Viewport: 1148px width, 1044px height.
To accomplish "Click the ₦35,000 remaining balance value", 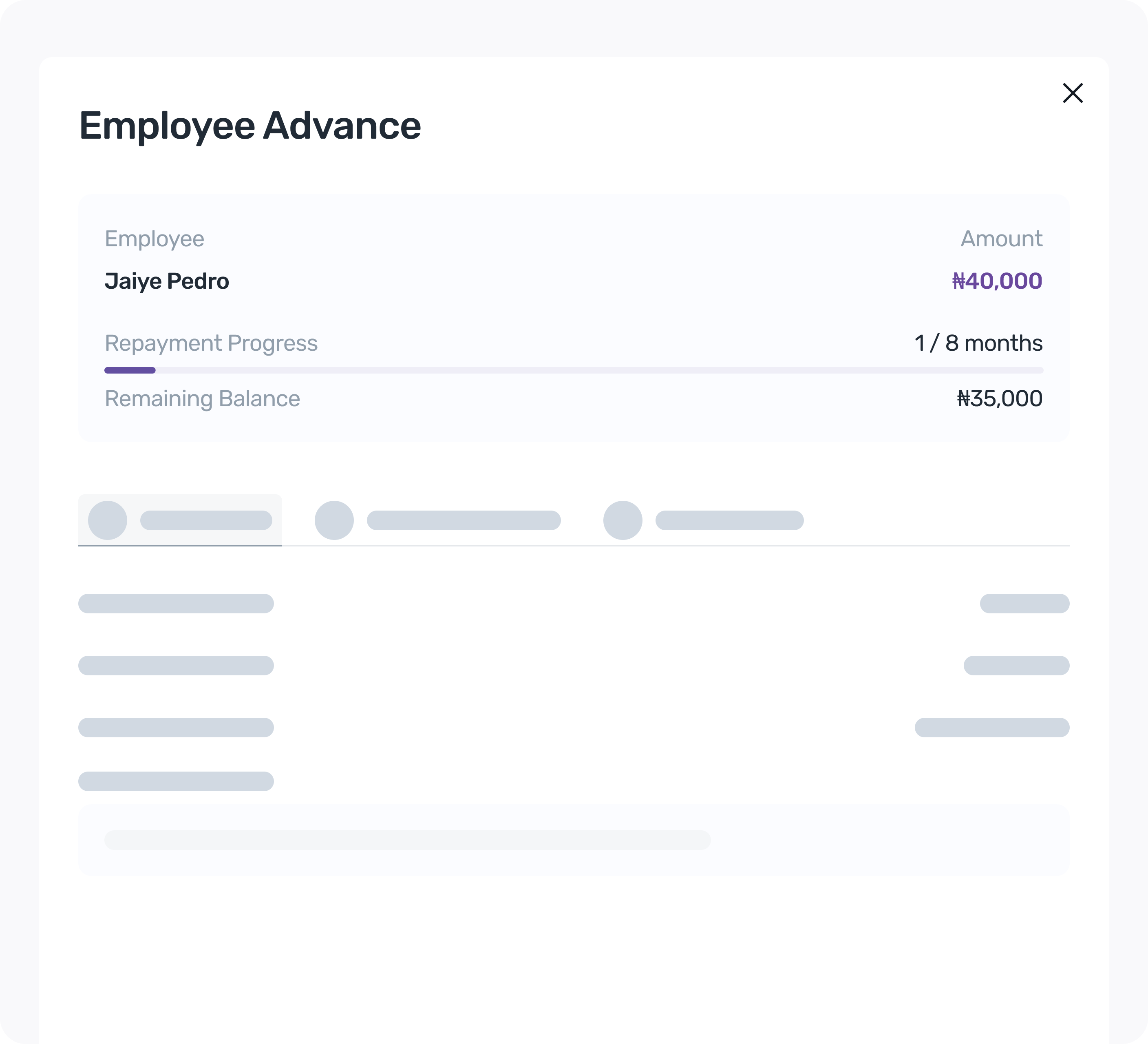I will [999, 399].
